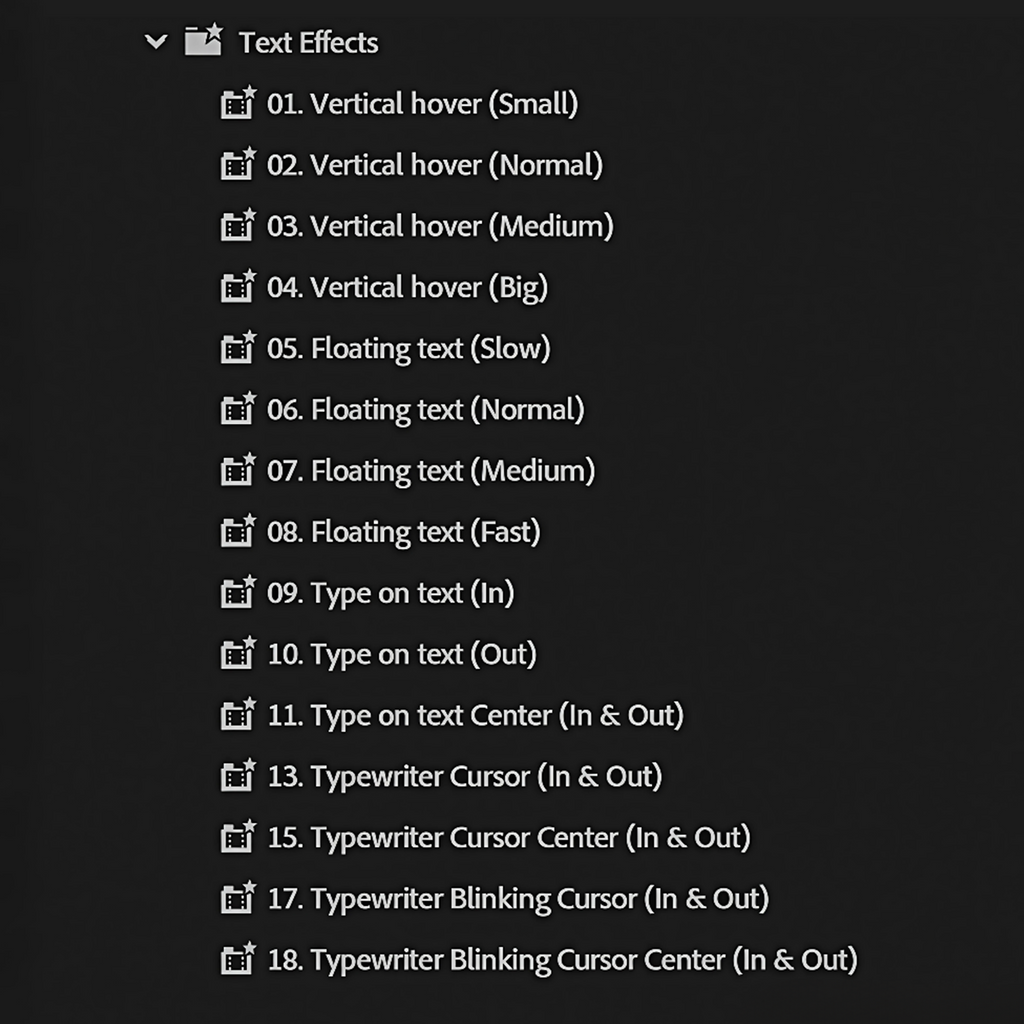
Task: Collapse the Text Effects folder chevron
Action: pyautogui.click(x=156, y=42)
